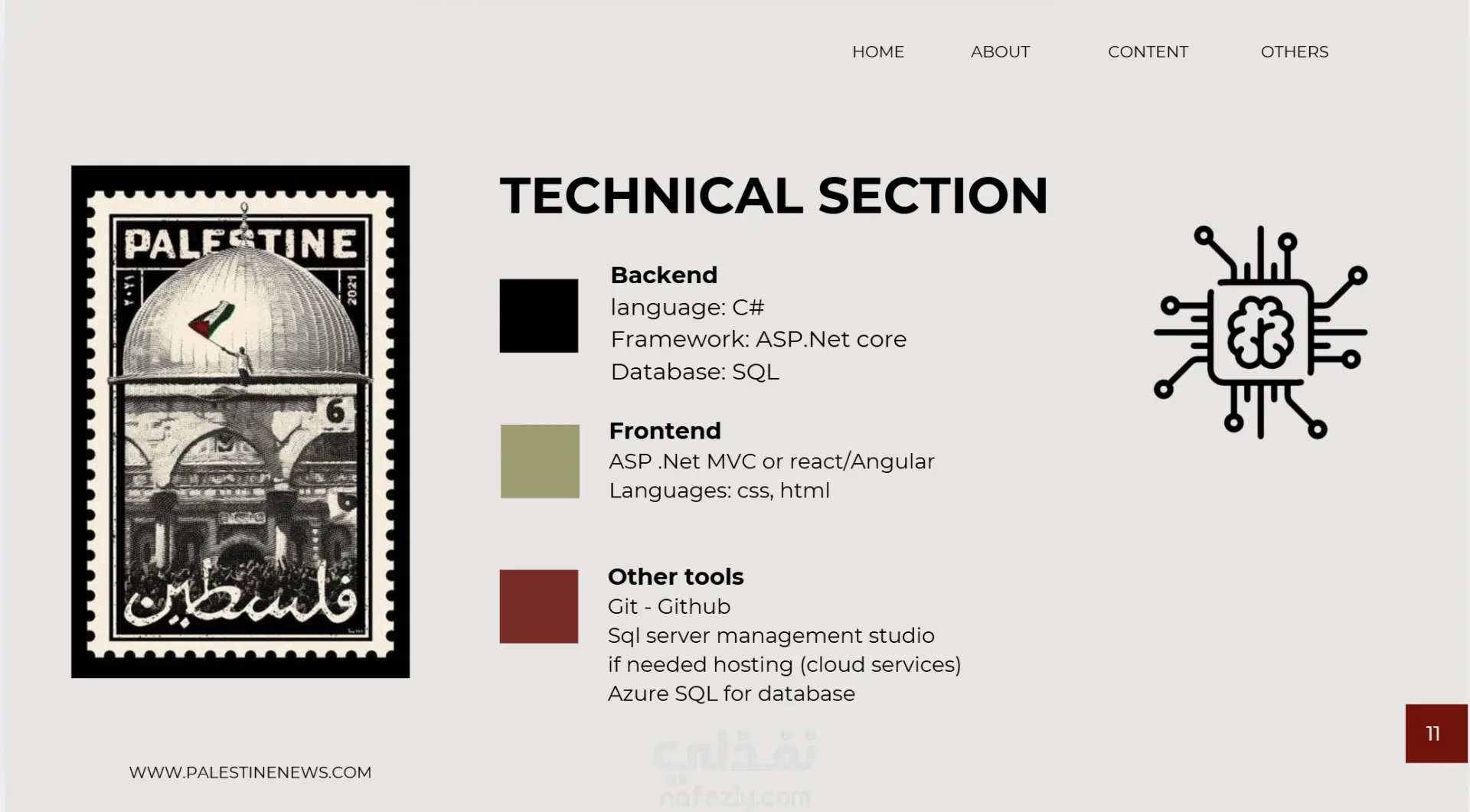
Task: Click the Palestine stamp image
Action: (x=240, y=421)
